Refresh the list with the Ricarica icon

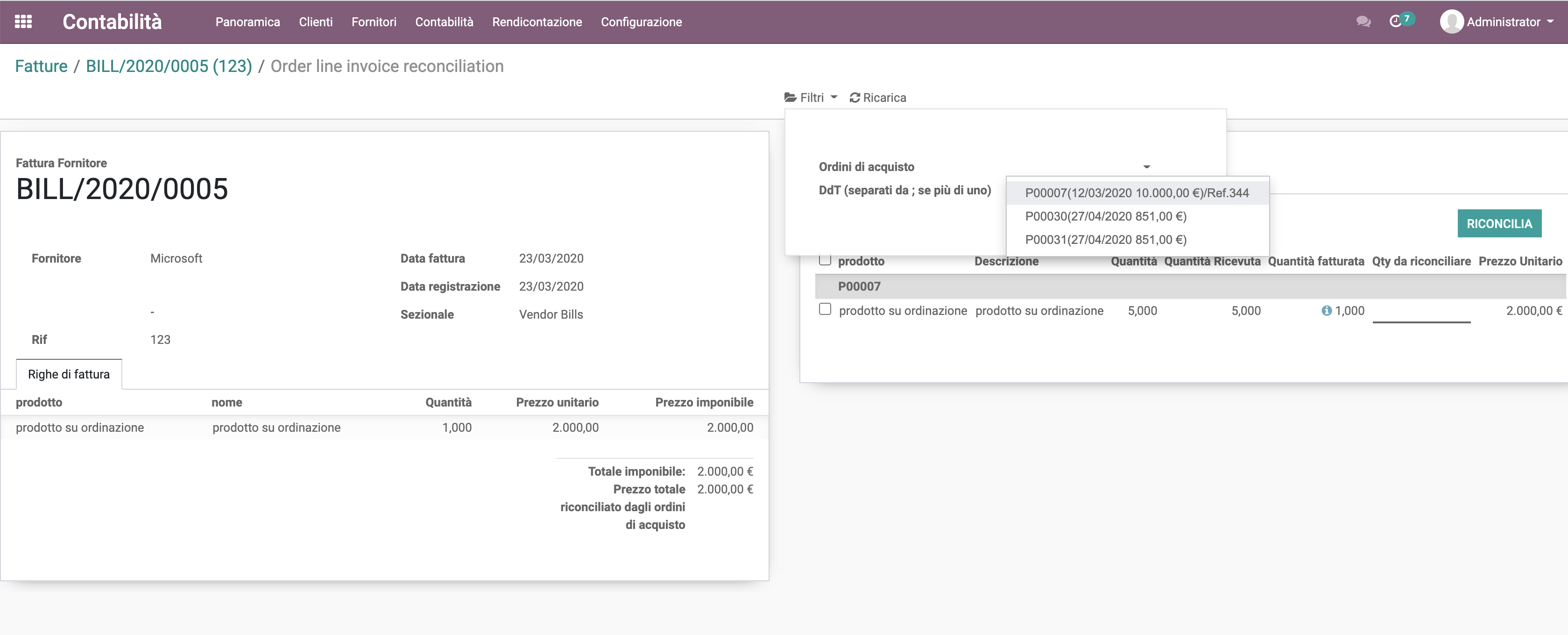[855, 97]
